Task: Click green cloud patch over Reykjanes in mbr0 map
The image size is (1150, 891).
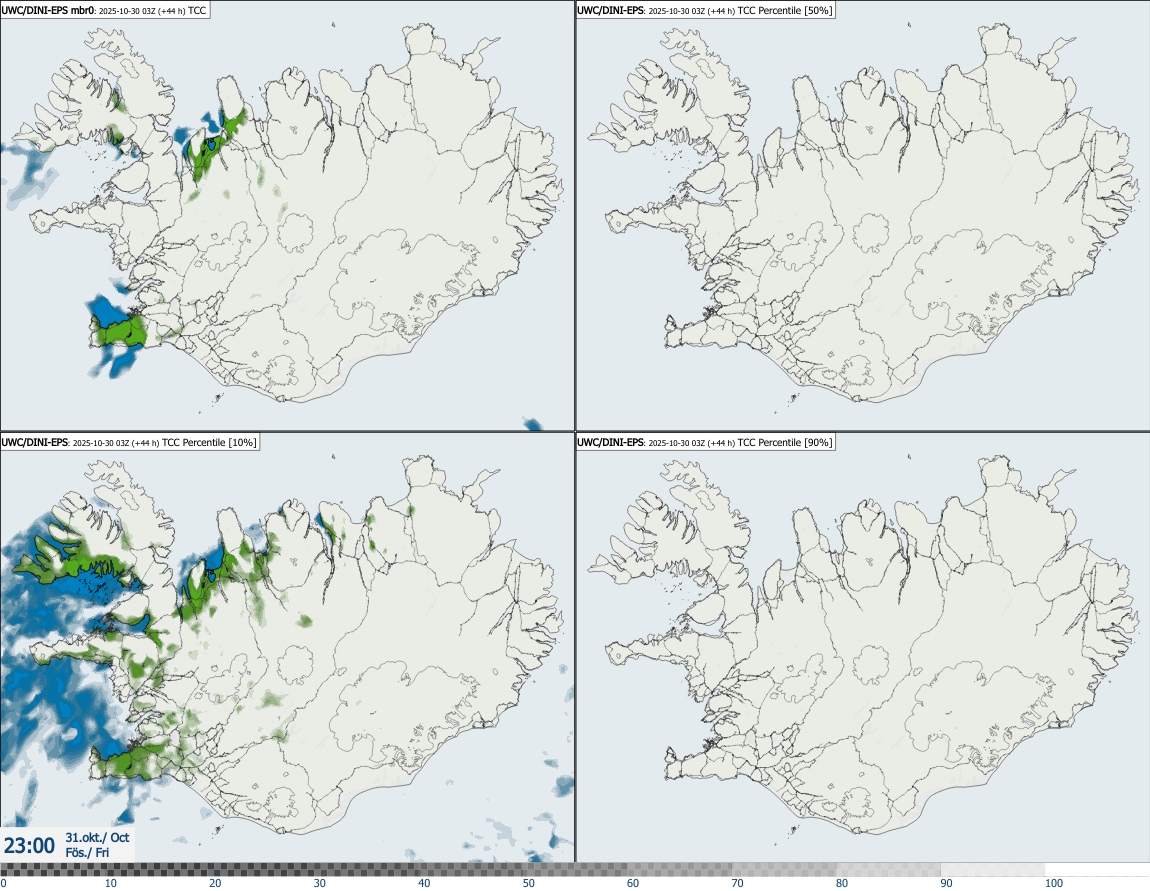Action: pos(120,331)
